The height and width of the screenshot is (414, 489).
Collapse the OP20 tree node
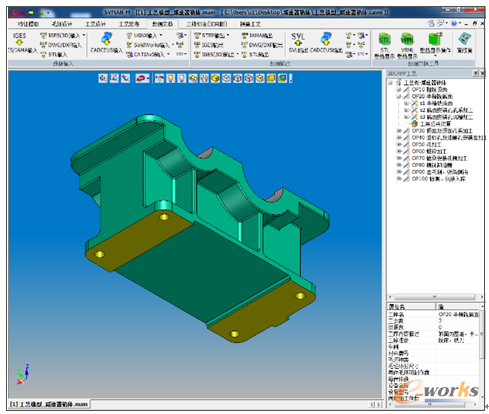398,96
